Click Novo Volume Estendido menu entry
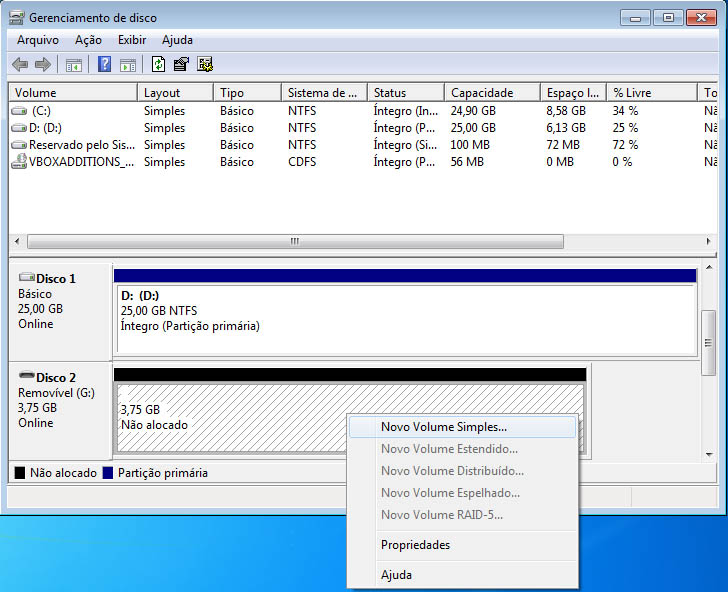This screenshot has height=592, width=728. [x=462, y=449]
